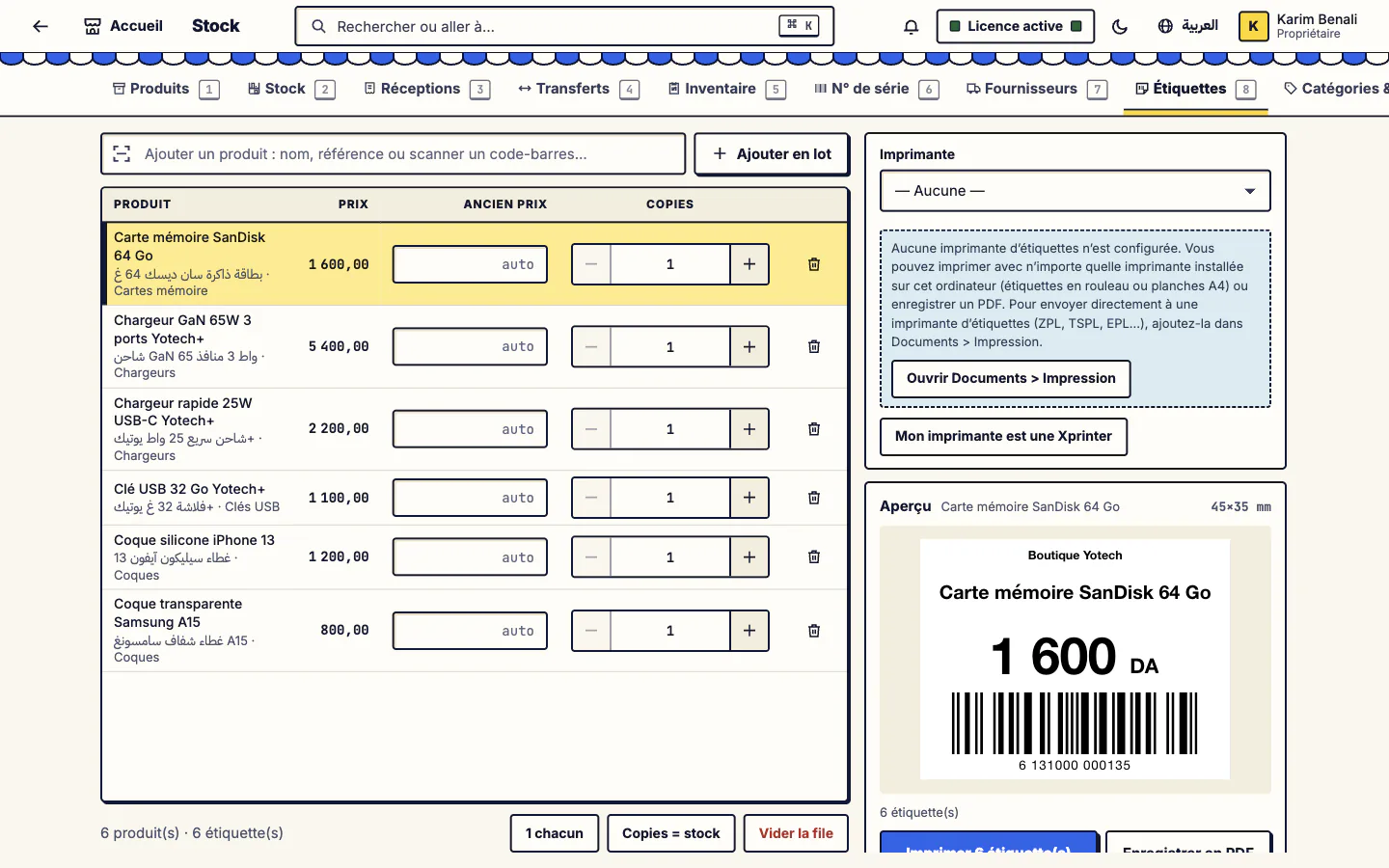
Task: Open Licence active status
Action: tap(1015, 26)
